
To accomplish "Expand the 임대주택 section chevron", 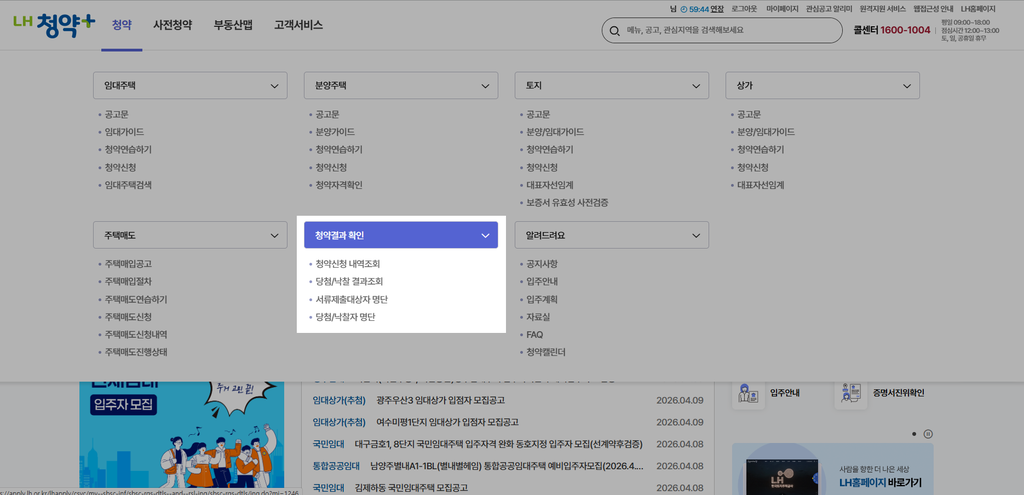I will [x=274, y=86].
